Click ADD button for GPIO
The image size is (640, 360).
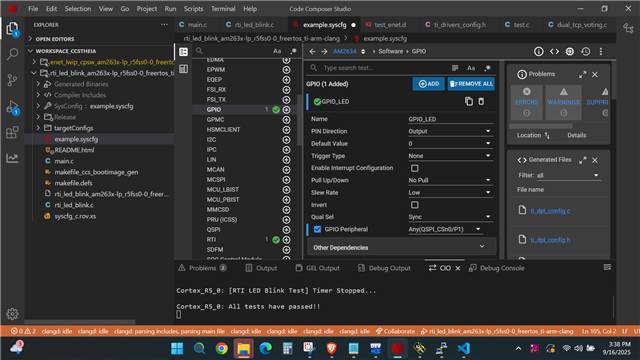tap(429, 84)
